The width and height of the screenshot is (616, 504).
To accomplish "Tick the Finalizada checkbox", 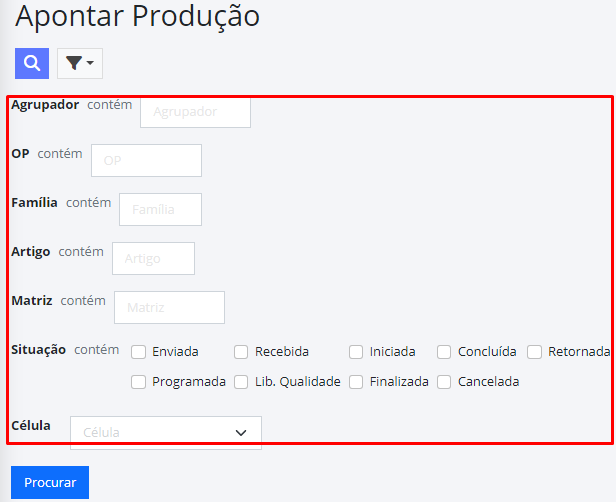I will pyautogui.click(x=356, y=382).
